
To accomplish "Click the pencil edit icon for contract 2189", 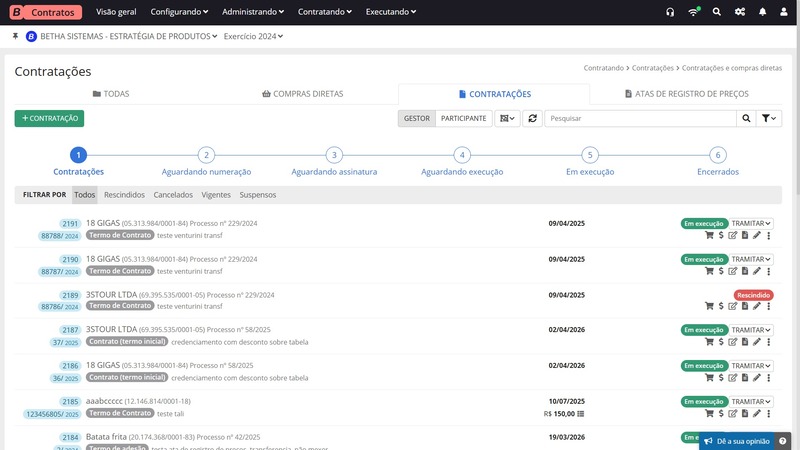I will point(757,307).
